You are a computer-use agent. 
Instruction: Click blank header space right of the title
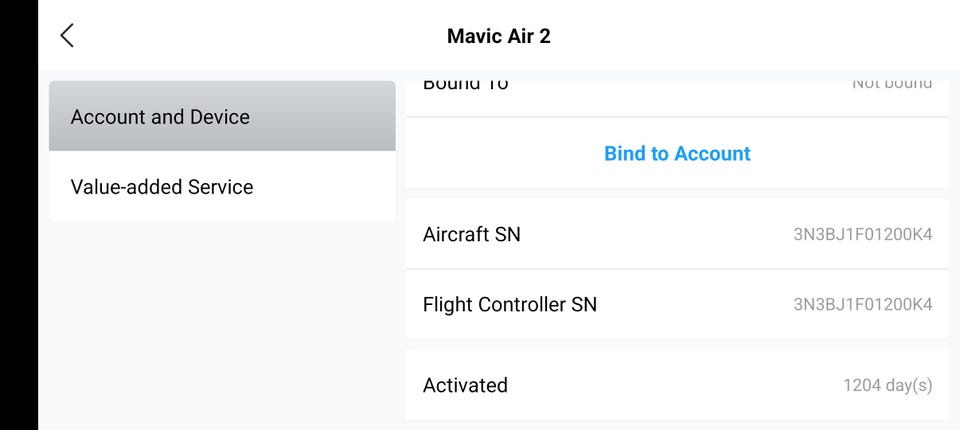click(x=760, y=36)
